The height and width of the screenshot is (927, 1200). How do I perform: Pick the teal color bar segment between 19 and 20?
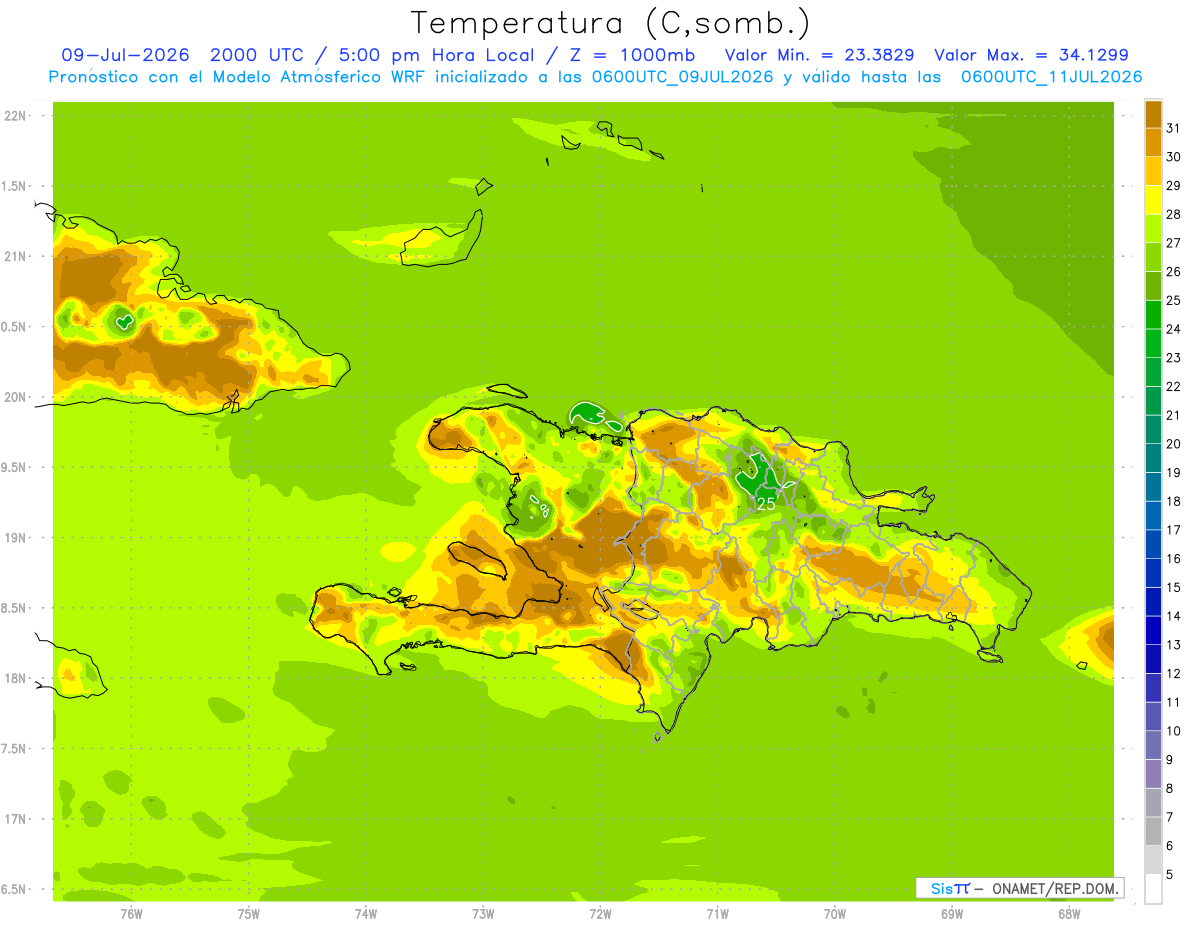[x=1153, y=458]
